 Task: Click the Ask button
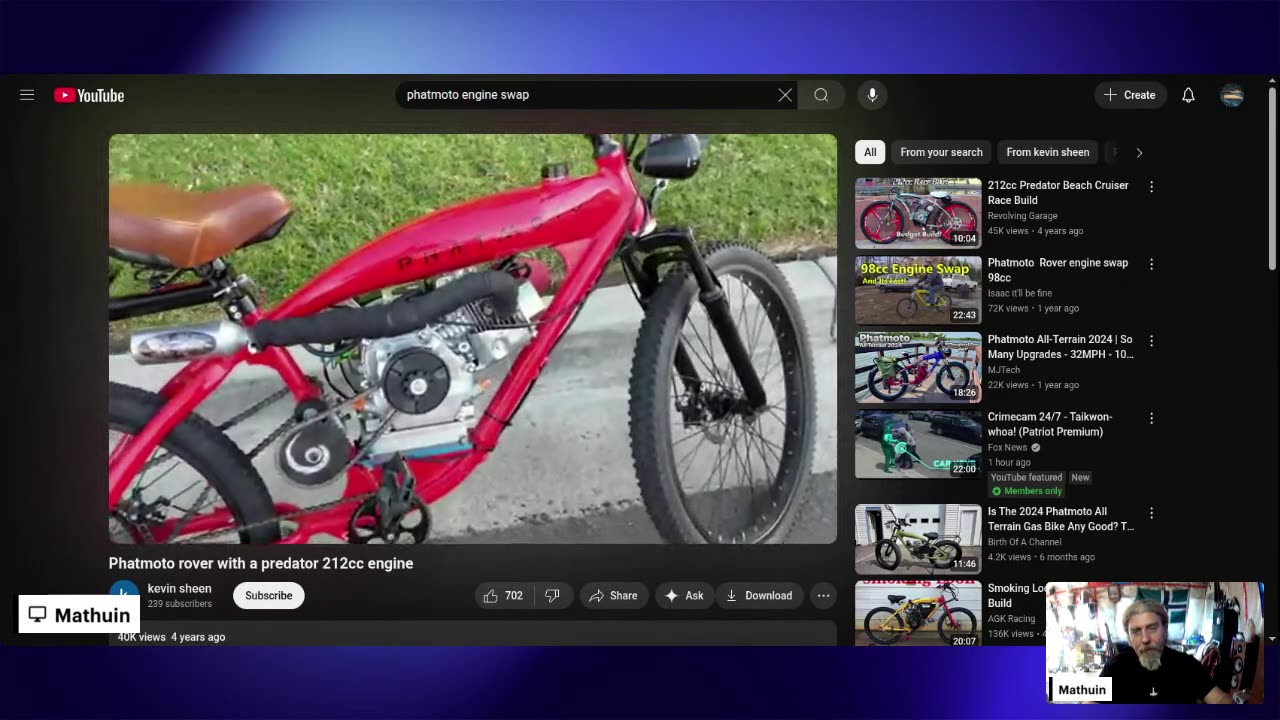click(684, 596)
